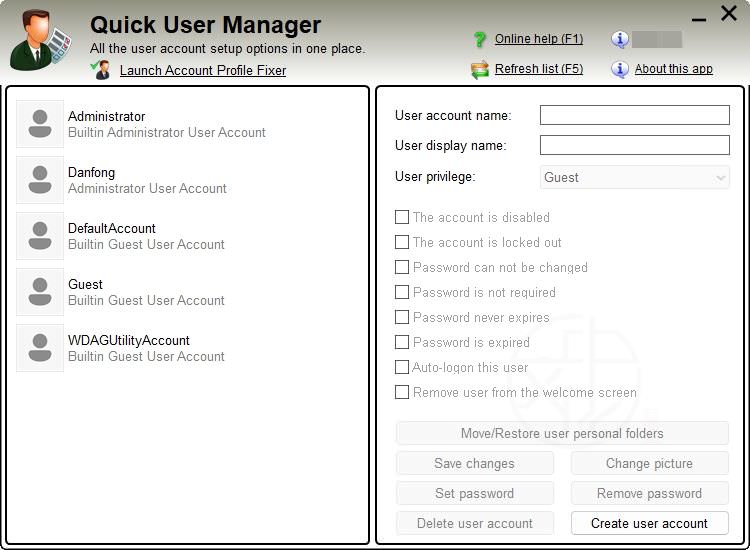This screenshot has height=550, width=750.
Task: Click the Administrator account avatar icon
Action: tap(40, 124)
